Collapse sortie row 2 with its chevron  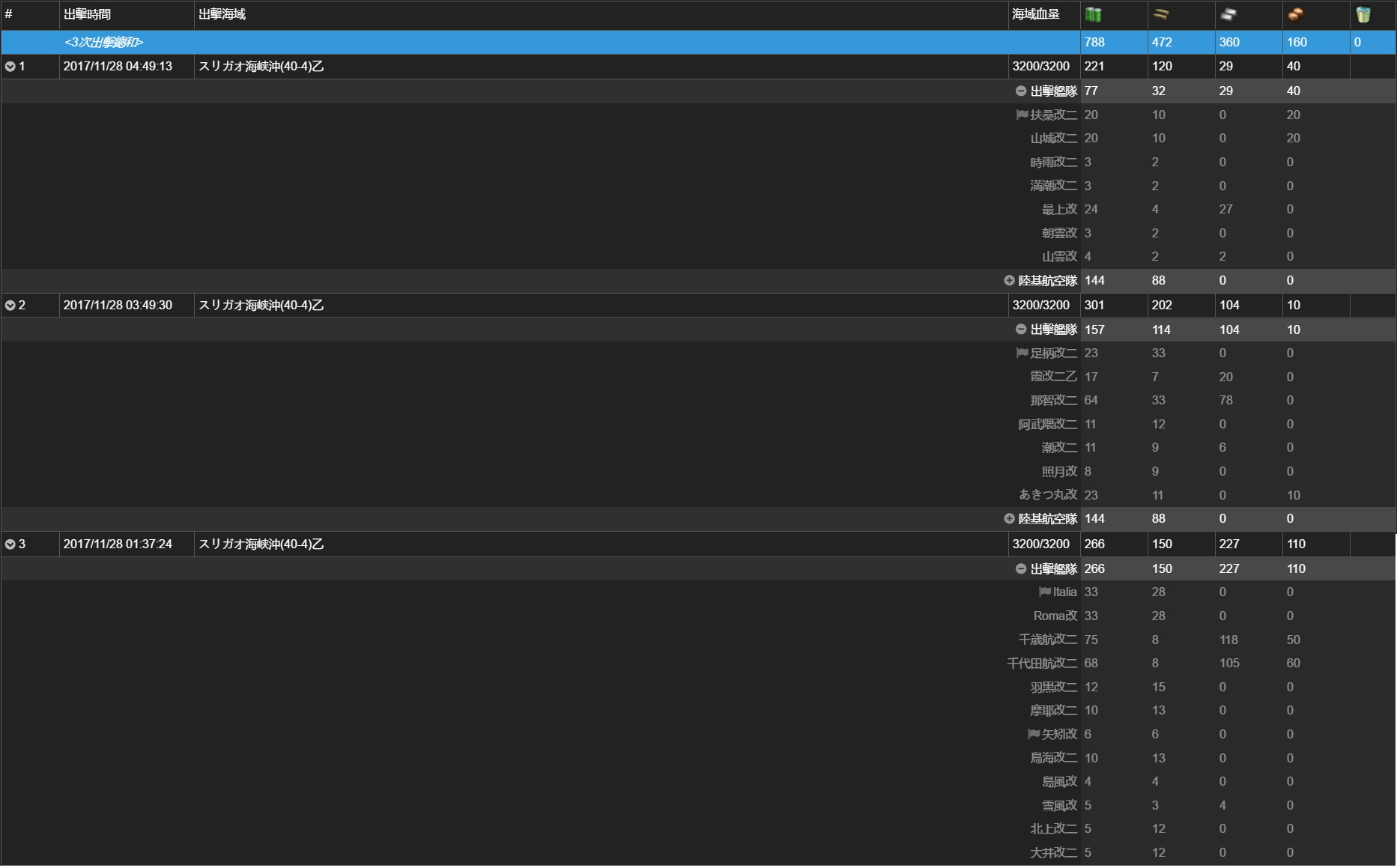pos(10,306)
